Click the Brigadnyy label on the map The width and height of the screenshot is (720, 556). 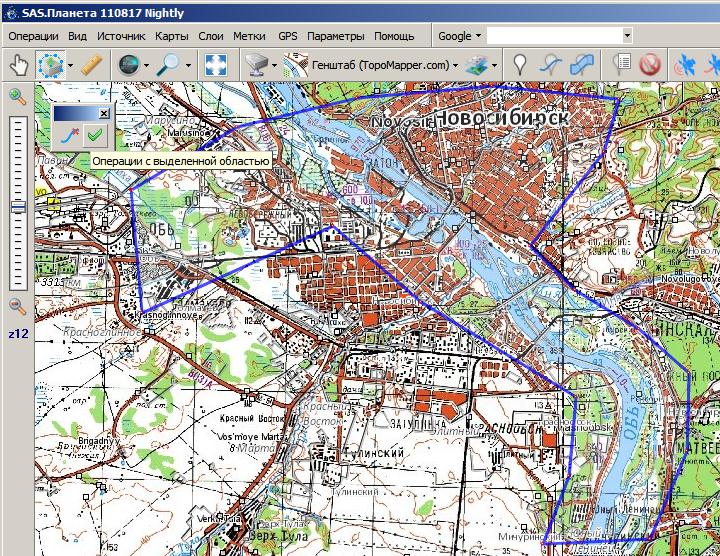pyautogui.click(x=98, y=441)
